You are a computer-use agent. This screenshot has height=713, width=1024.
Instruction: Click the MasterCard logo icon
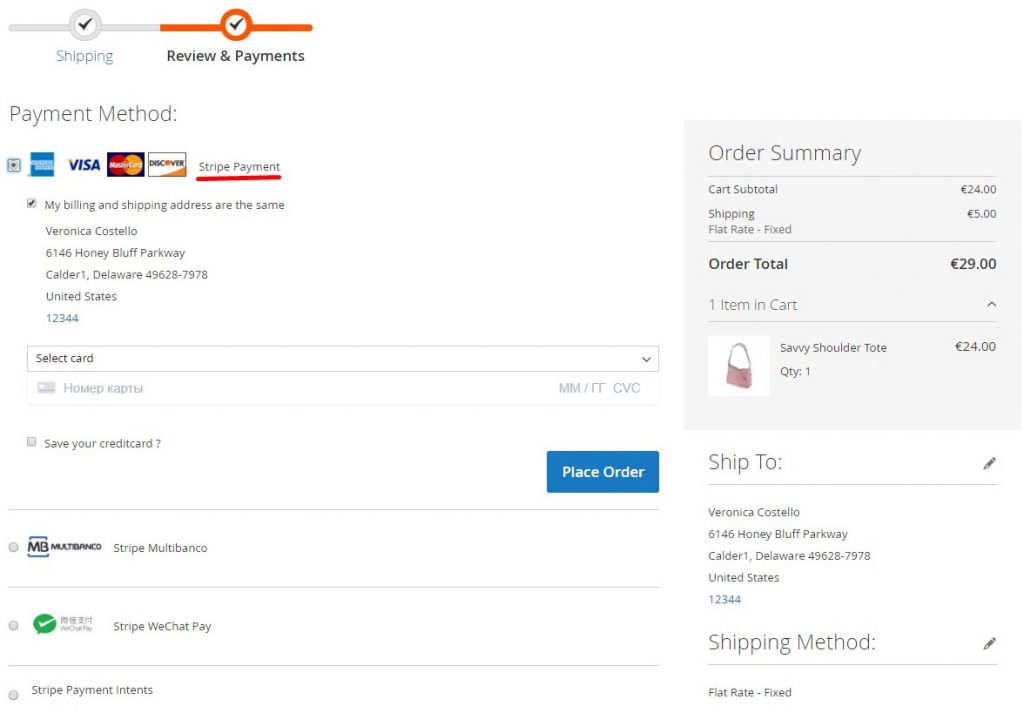coord(126,165)
